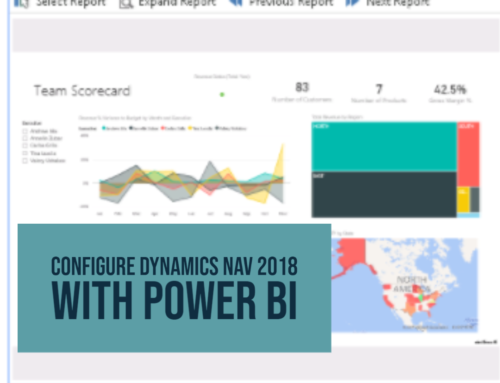Check the Annelie Zubar executive checkbox
The image size is (500, 383).
click(25, 138)
